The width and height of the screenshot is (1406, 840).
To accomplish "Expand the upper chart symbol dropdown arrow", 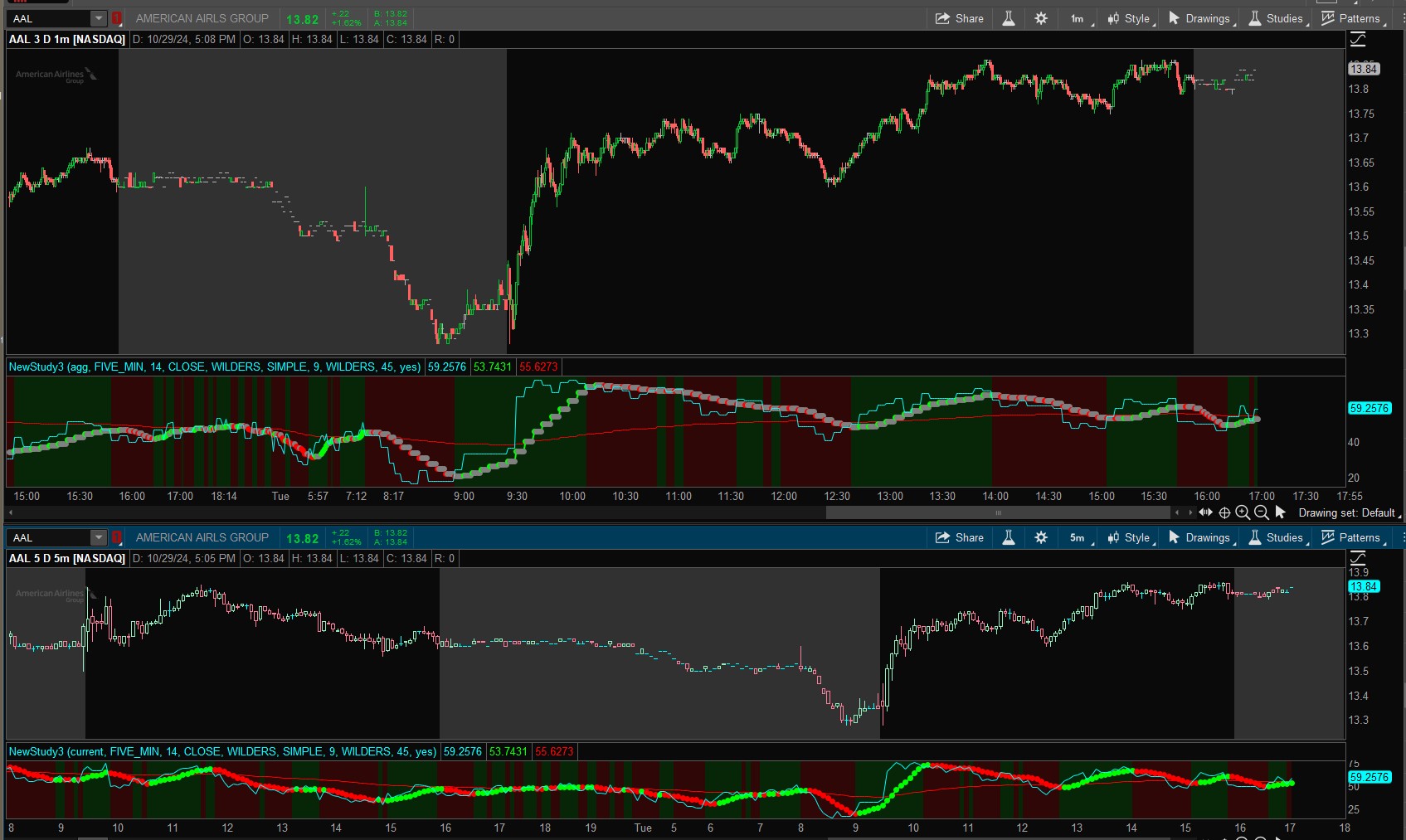I will pyautogui.click(x=99, y=18).
